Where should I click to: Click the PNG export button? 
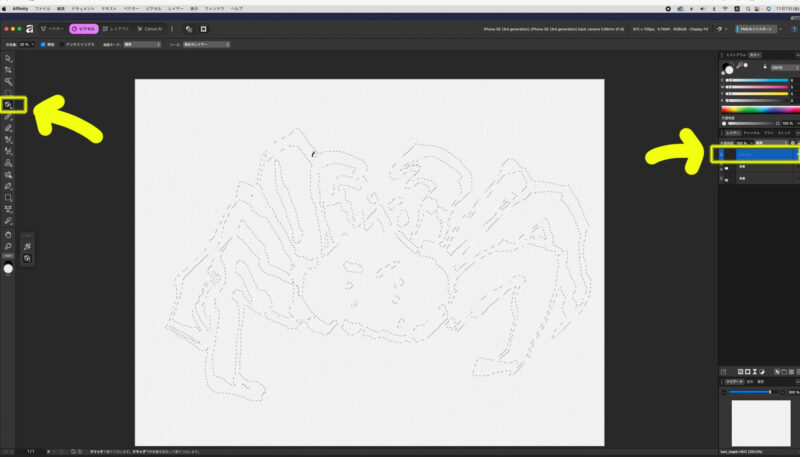758,29
